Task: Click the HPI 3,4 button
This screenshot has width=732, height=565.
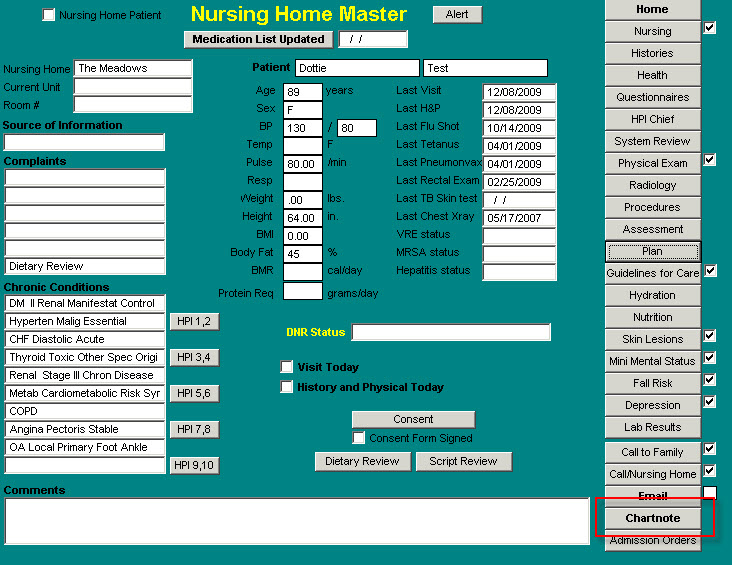Action: point(194,357)
